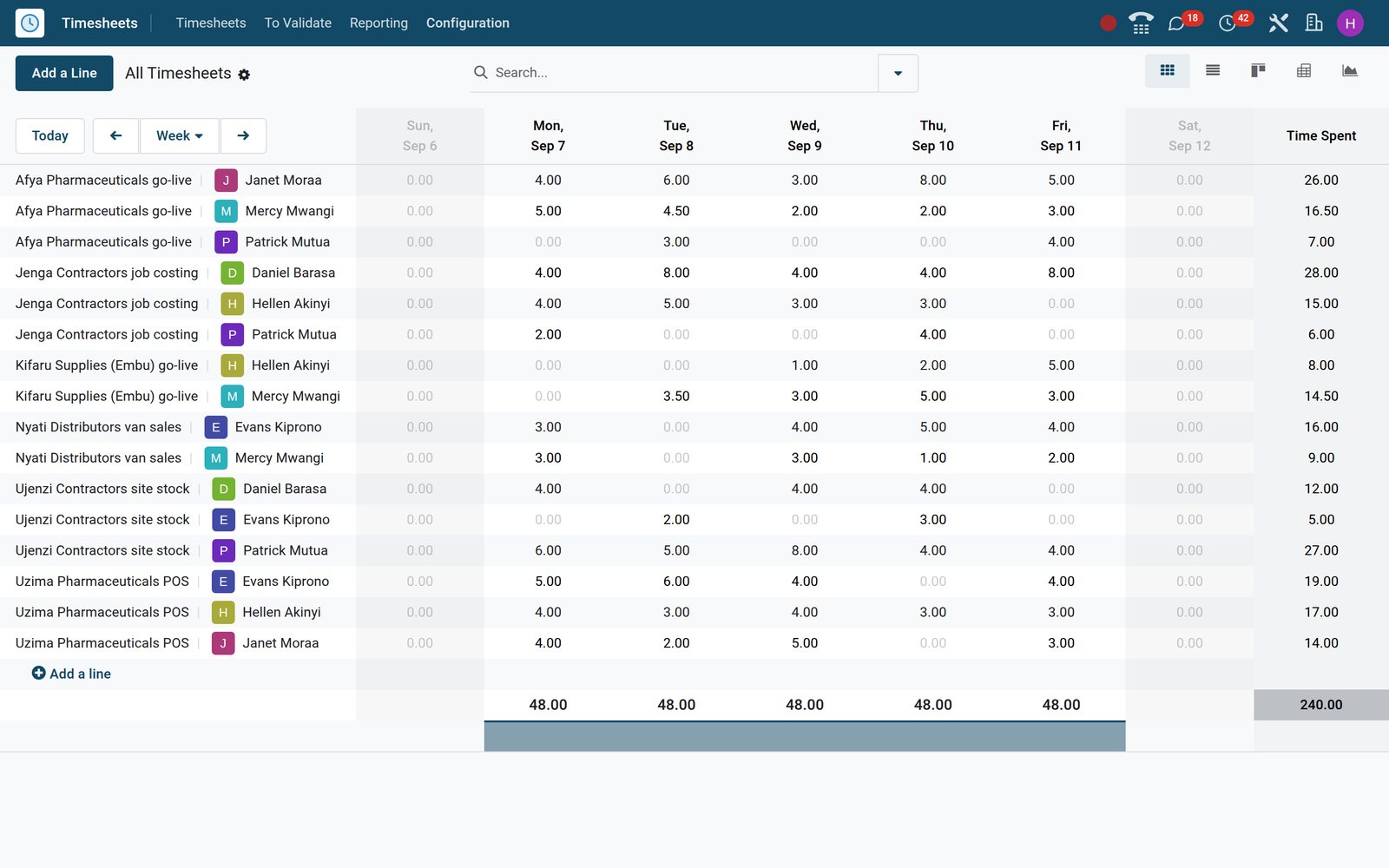Select Monday 4.00 cell for Janet Moraa Afya row
The width and height of the screenshot is (1389, 868).
[548, 181]
